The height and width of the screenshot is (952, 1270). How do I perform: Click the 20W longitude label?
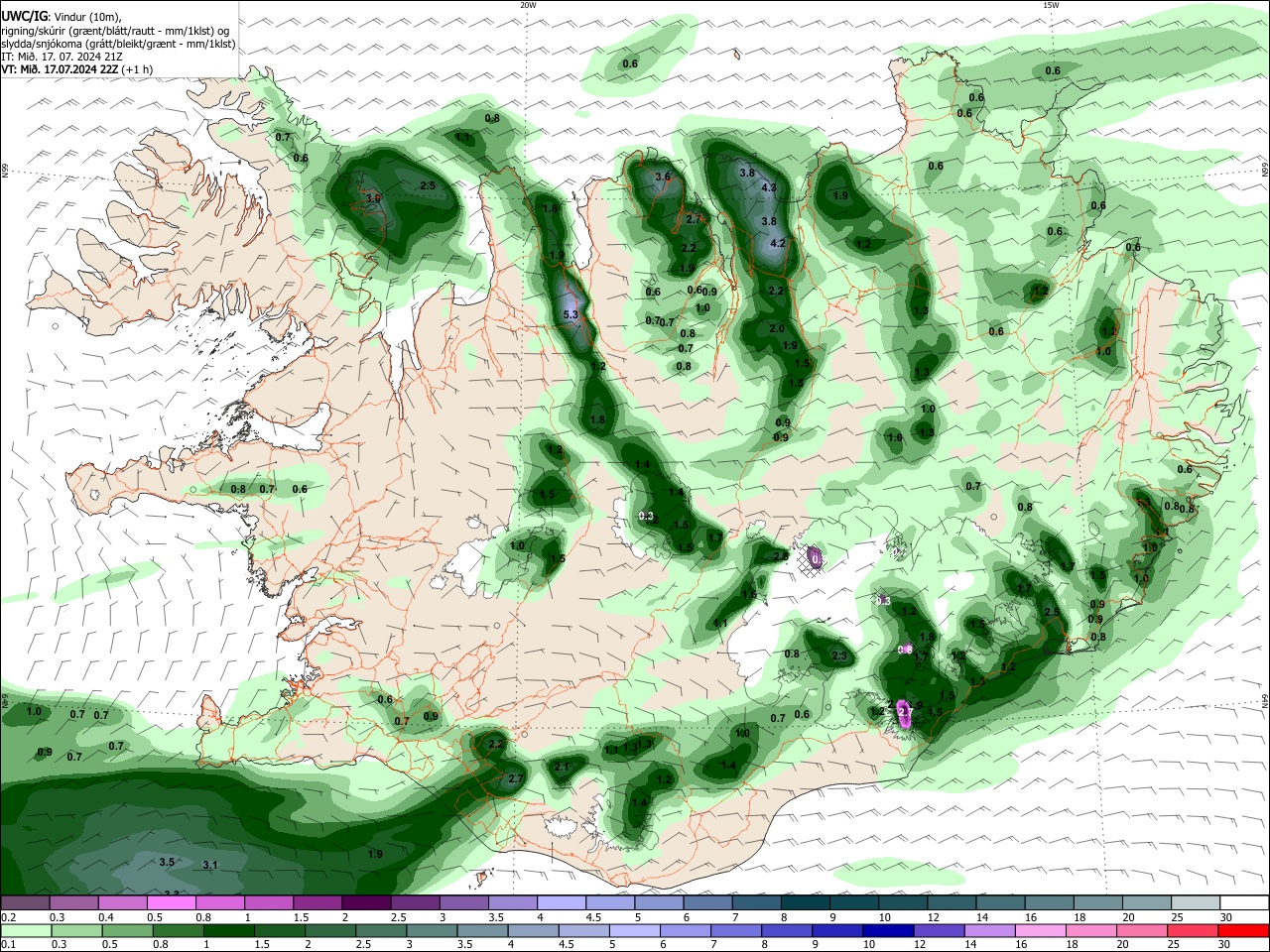tap(528, 5)
